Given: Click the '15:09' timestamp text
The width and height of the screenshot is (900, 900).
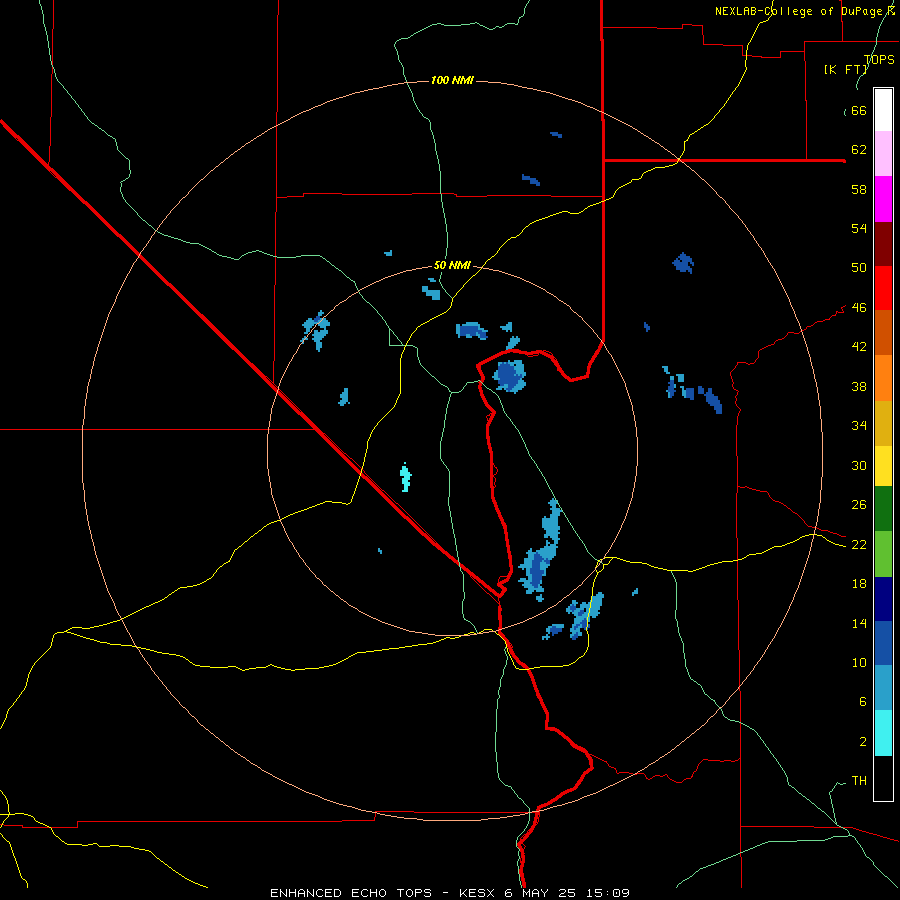Looking at the screenshot, I should point(608,893).
